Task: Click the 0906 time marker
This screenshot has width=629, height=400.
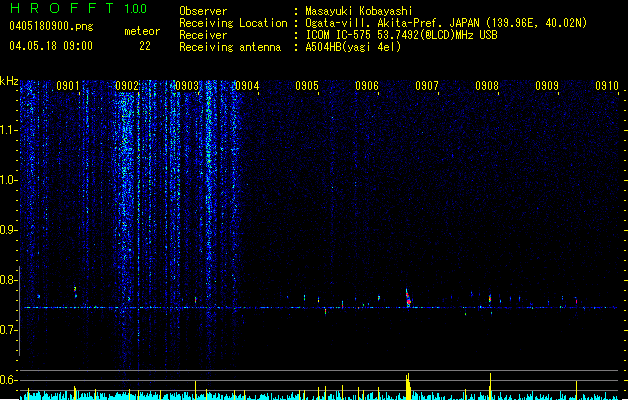Action: pos(367,86)
